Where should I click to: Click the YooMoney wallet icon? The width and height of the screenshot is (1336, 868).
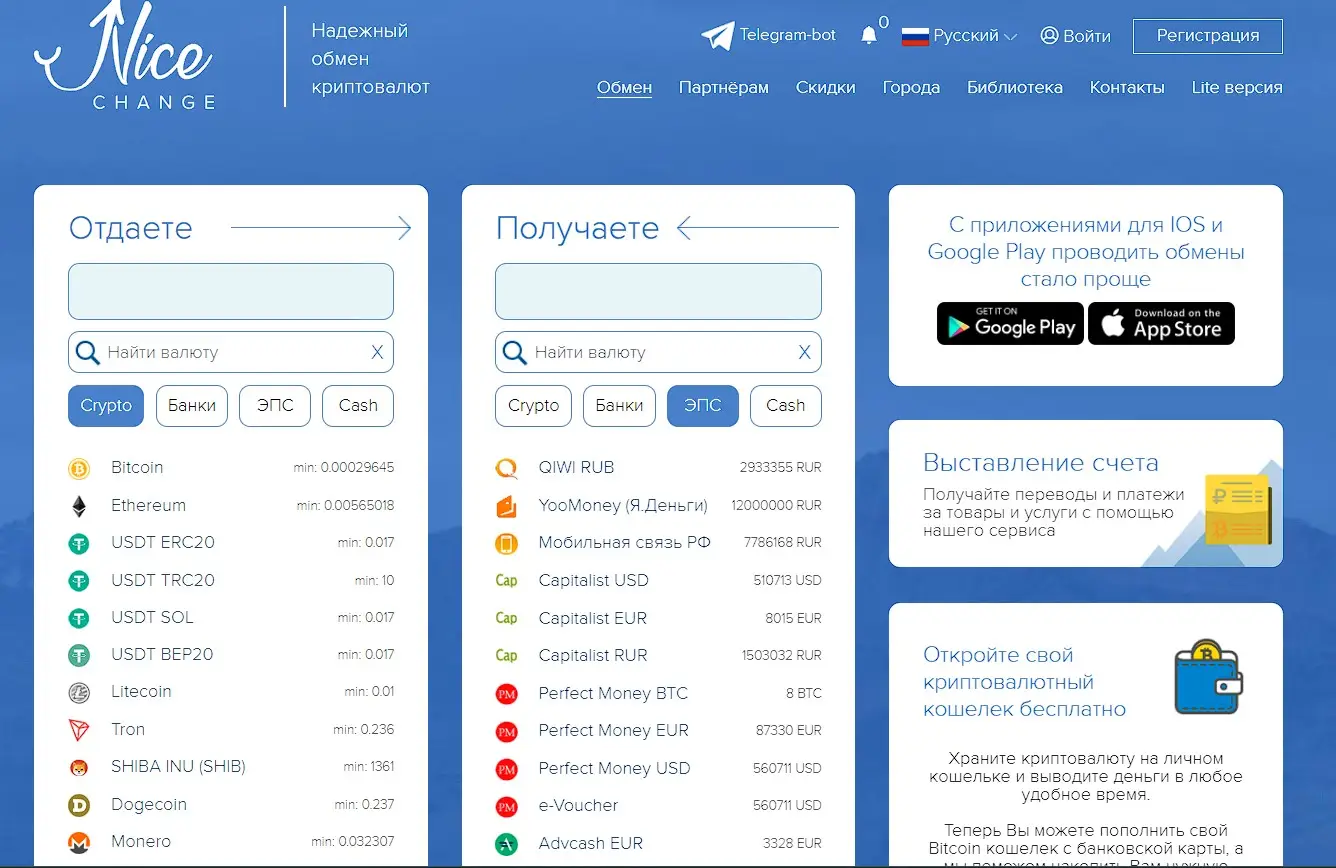click(x=507, y=506)
